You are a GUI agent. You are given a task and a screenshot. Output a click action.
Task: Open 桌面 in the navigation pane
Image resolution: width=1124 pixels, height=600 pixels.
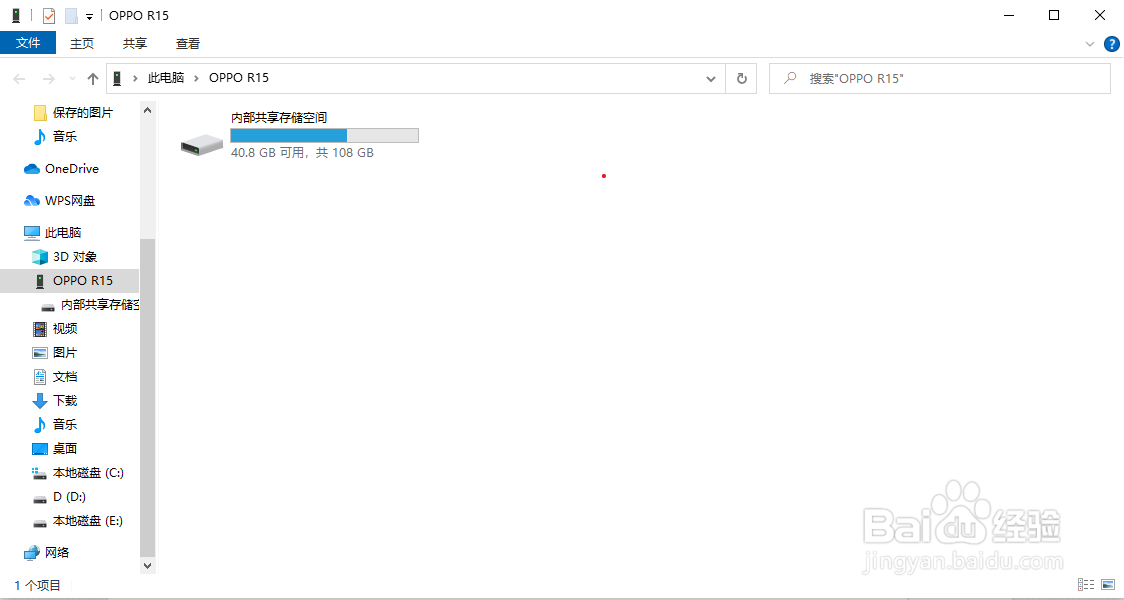65,449
